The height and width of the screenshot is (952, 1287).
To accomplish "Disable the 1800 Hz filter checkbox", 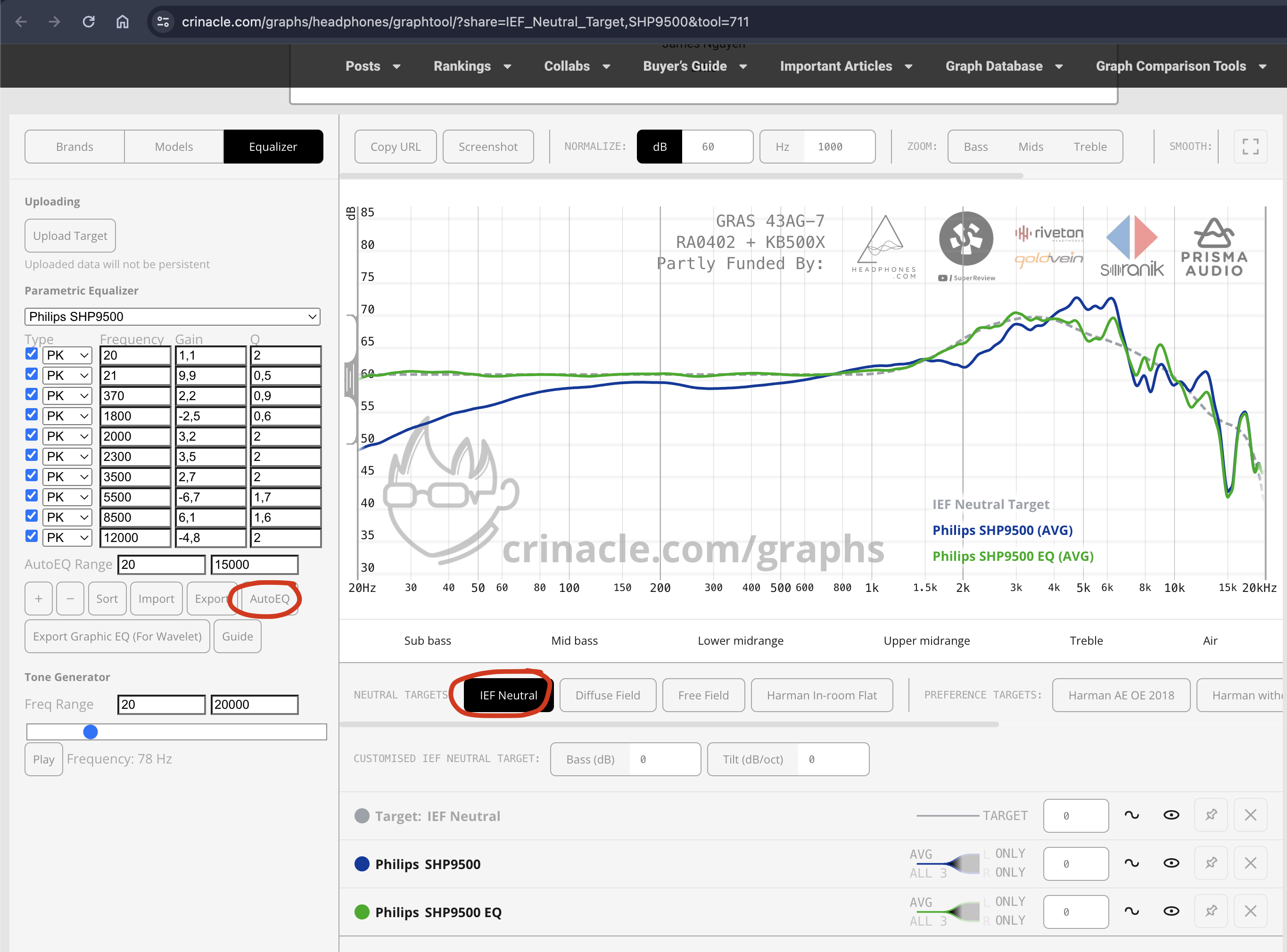I will (32, 415).
